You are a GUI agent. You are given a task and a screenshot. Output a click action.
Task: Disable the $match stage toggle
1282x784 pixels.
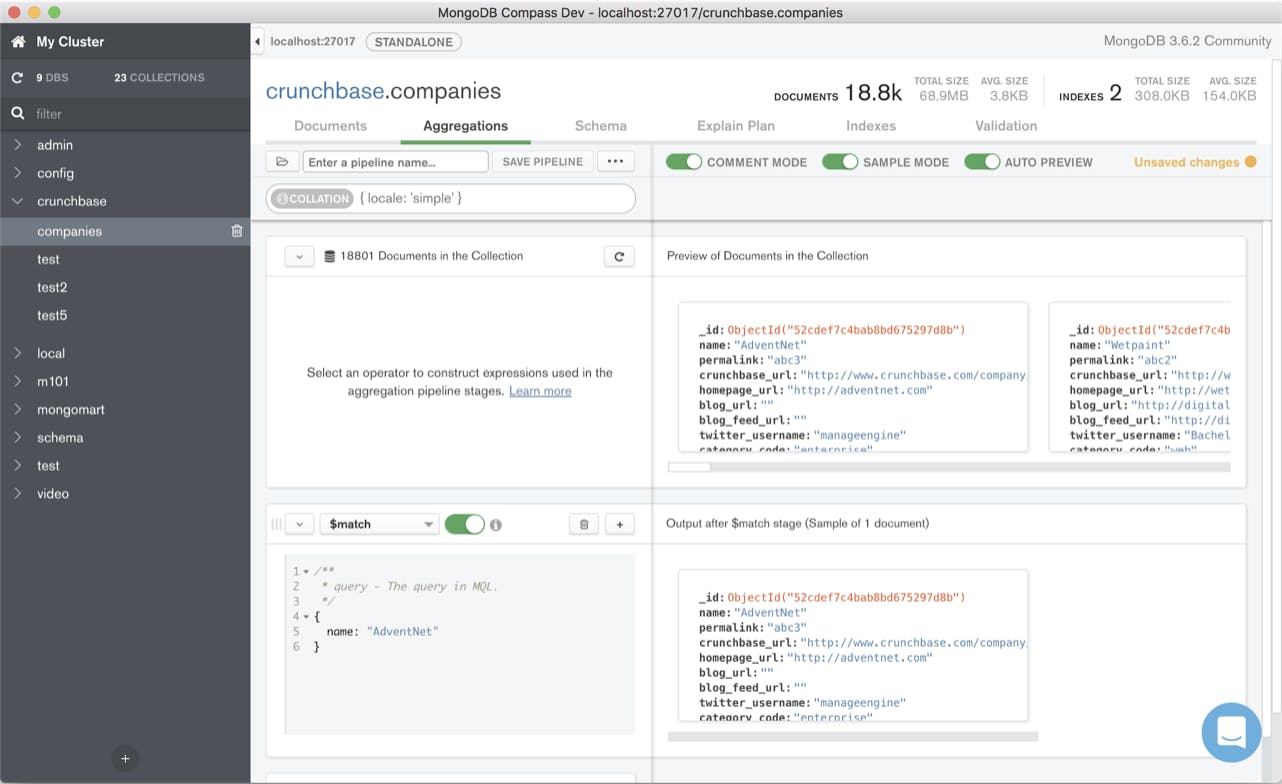click(464, 524)
